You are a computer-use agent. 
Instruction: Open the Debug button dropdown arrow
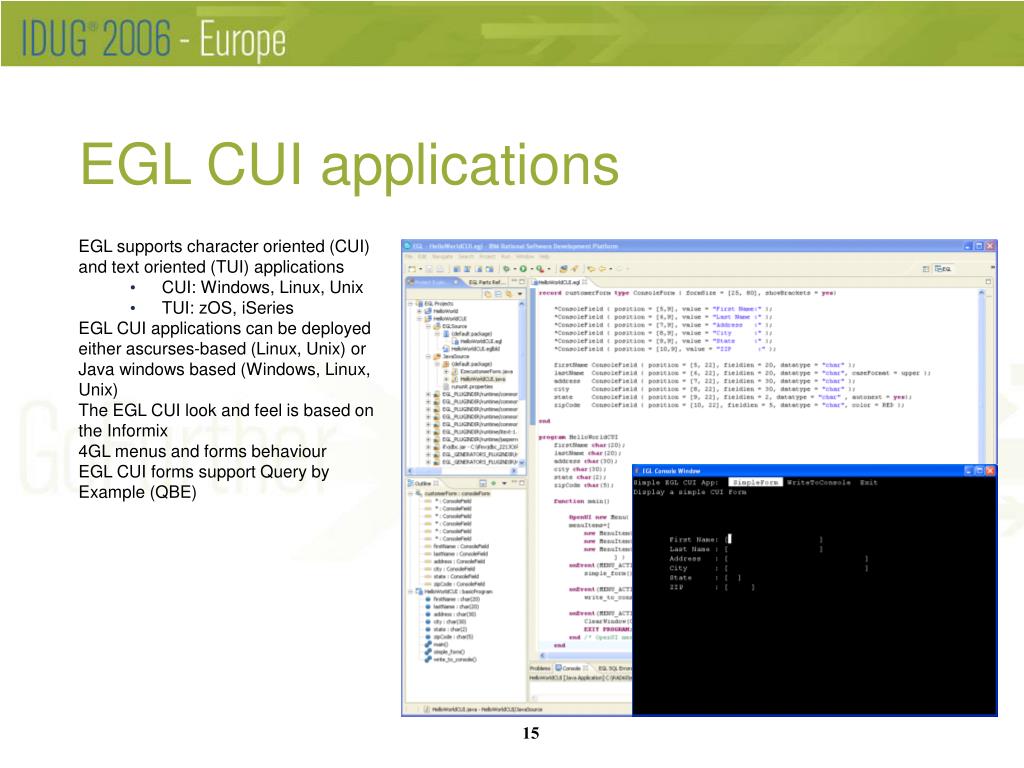(514, 268)
